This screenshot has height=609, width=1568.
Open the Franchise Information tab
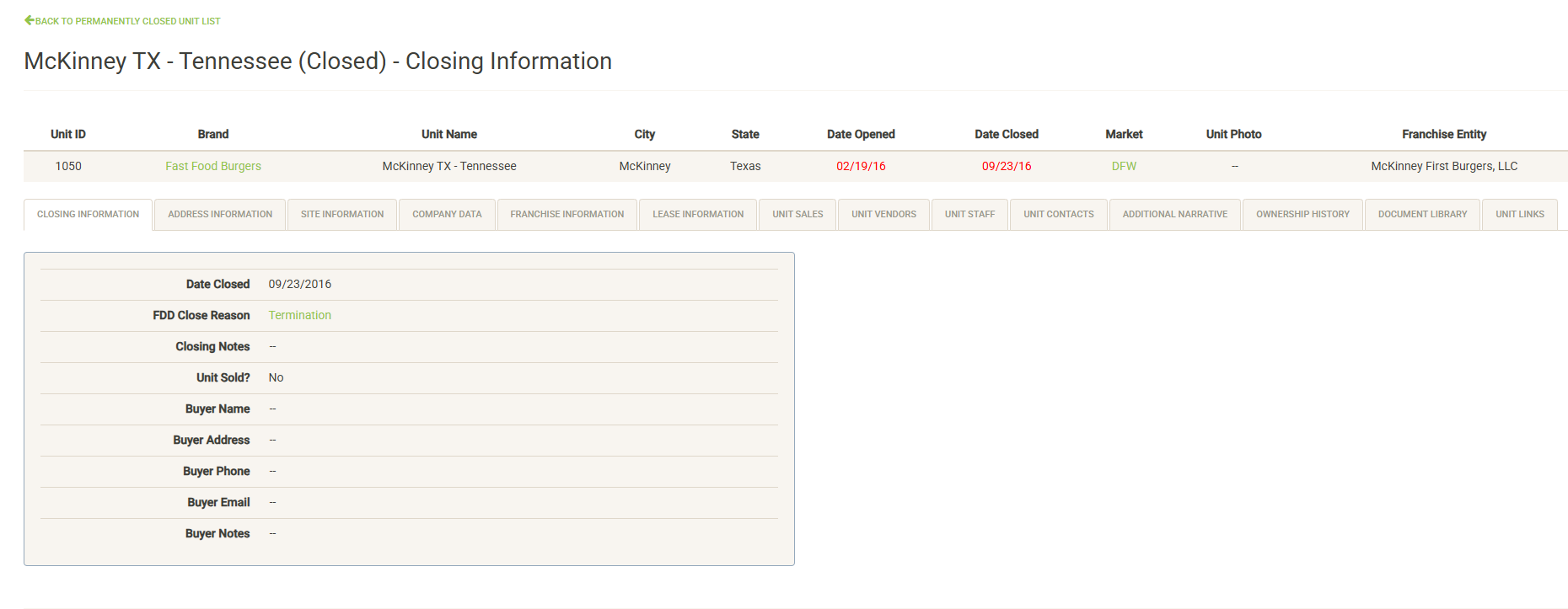[567, 214]
